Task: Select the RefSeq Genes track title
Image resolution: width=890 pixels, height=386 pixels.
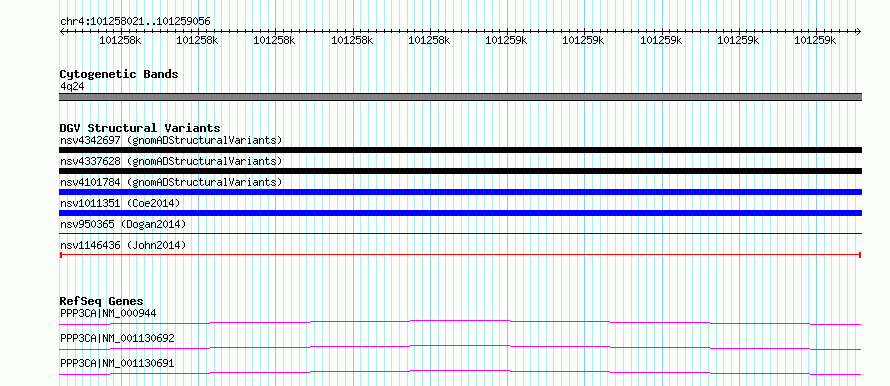Action: [x=102, y=301]
